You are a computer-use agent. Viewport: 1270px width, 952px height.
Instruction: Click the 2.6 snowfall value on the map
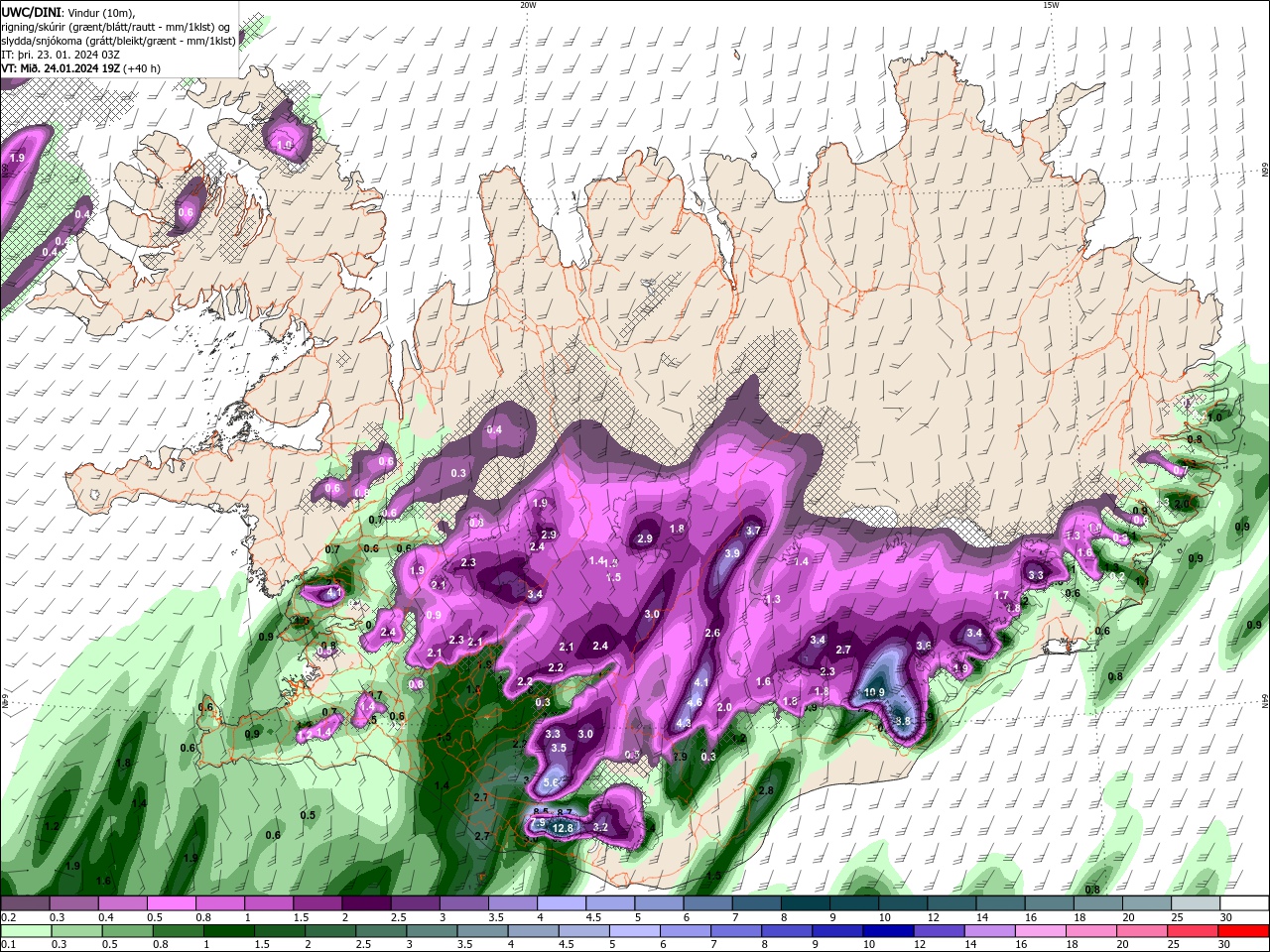click(711, 633)
